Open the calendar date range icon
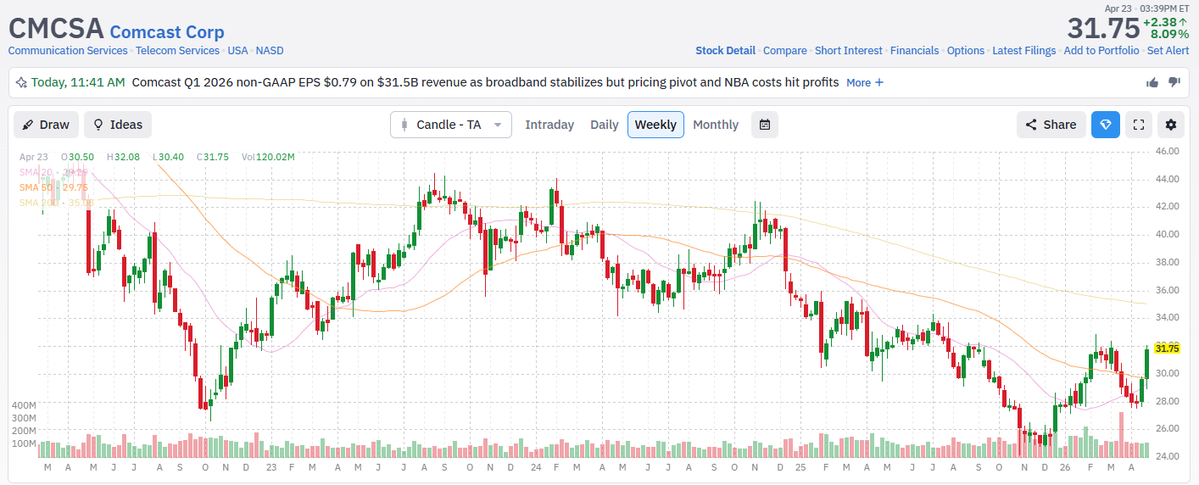Viewport: 1199px width, 485px height. tap(765, 125)
